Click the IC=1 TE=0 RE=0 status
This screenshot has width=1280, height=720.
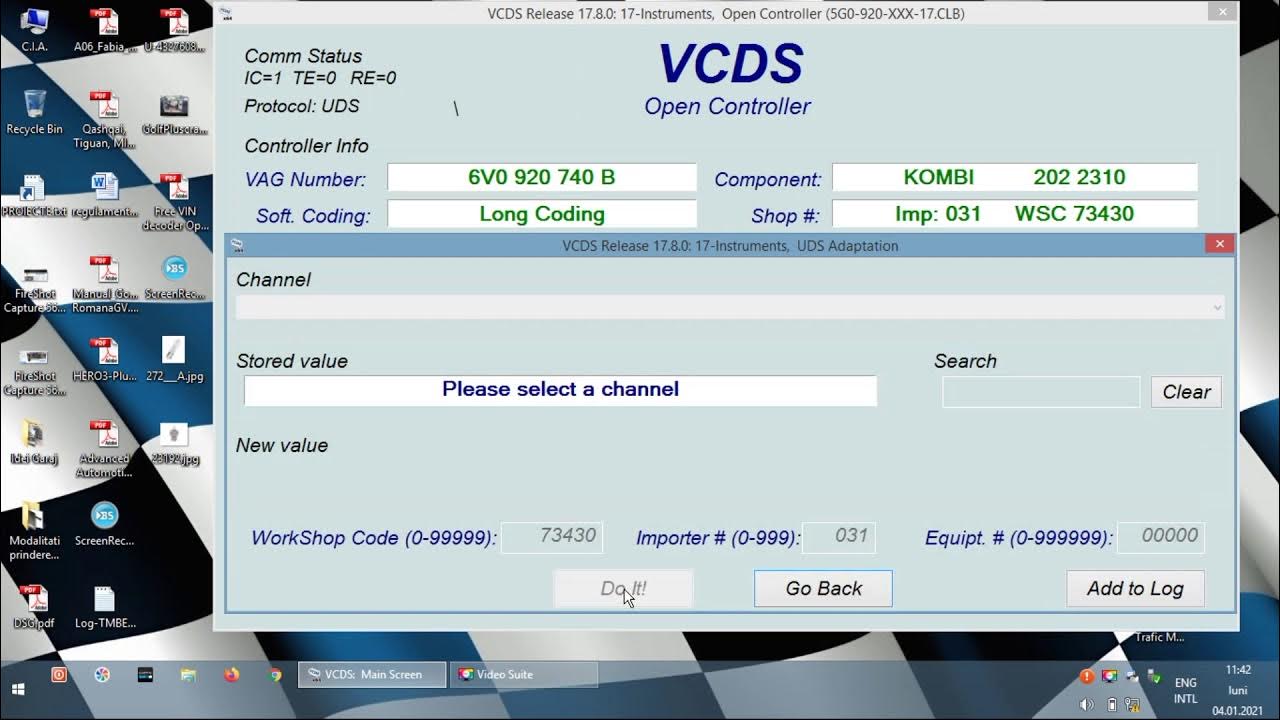320,78
